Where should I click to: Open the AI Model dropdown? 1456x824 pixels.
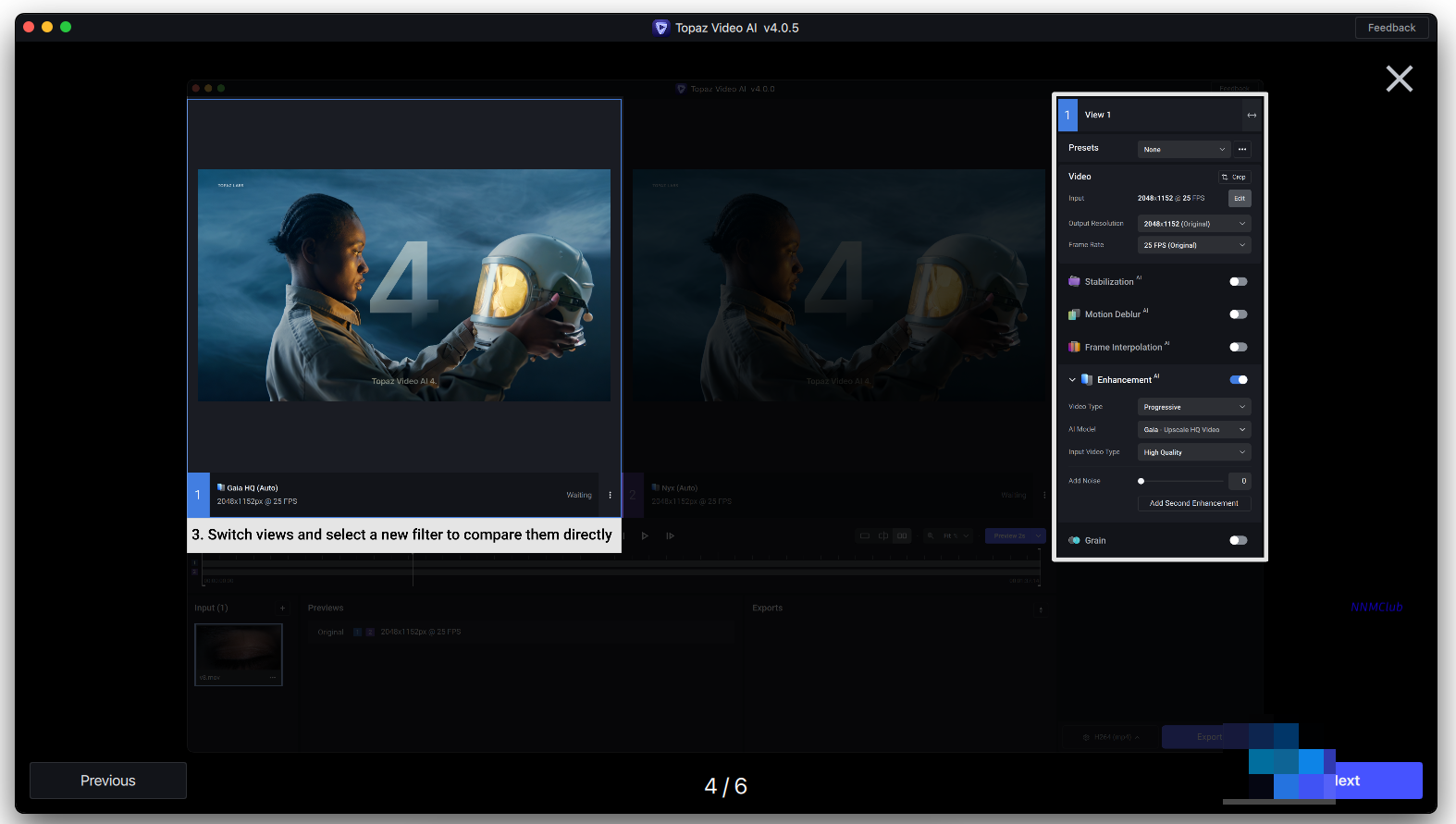1193,430
